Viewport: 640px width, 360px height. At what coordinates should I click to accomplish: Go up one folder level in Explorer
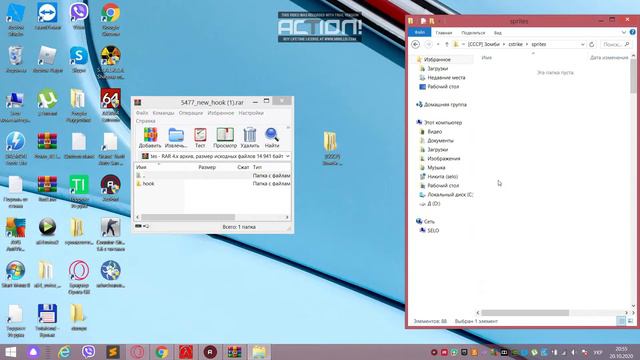click(x=447, y=44)
